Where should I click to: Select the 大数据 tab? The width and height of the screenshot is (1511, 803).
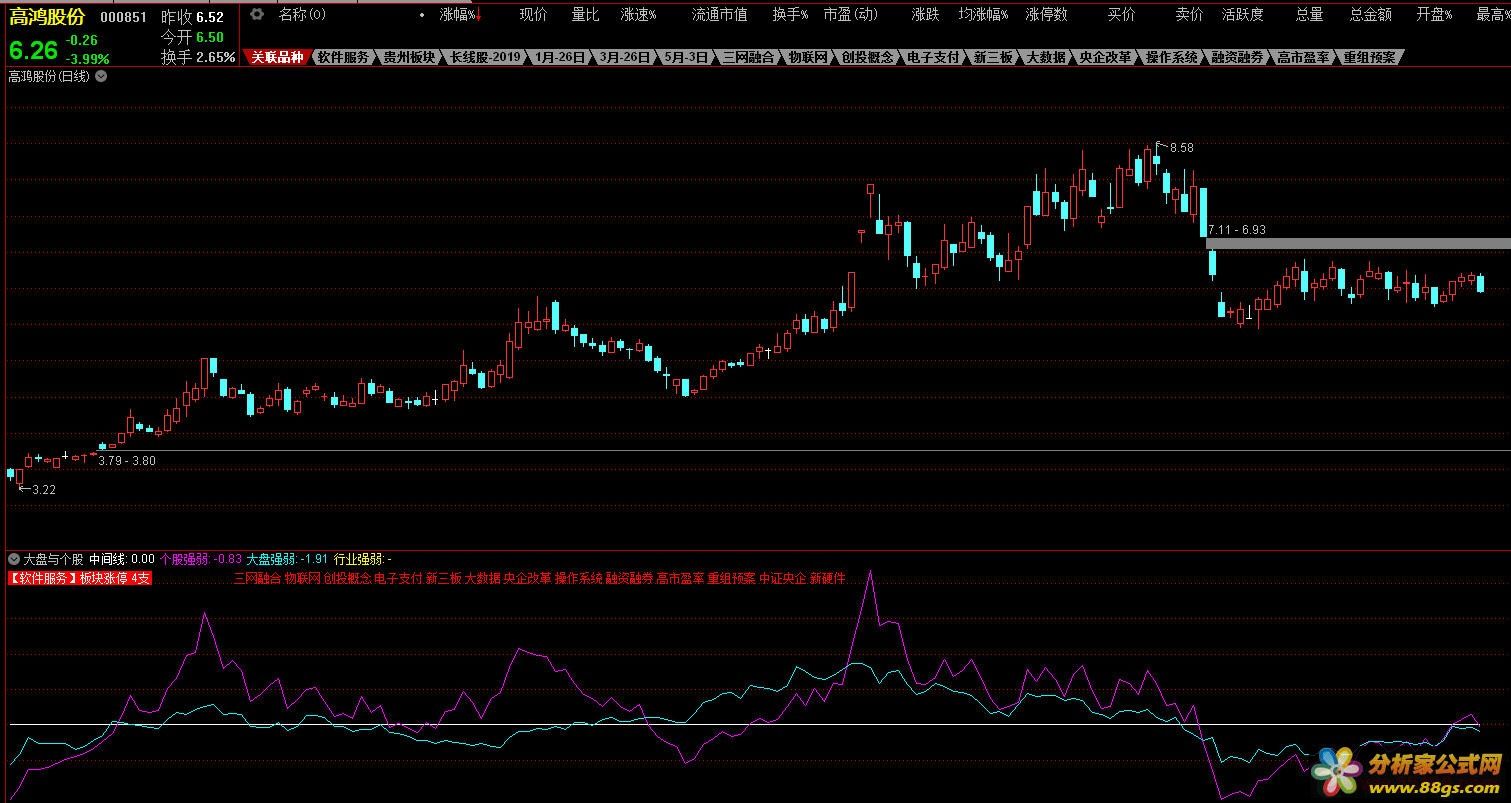click(x=1046, y=57)
